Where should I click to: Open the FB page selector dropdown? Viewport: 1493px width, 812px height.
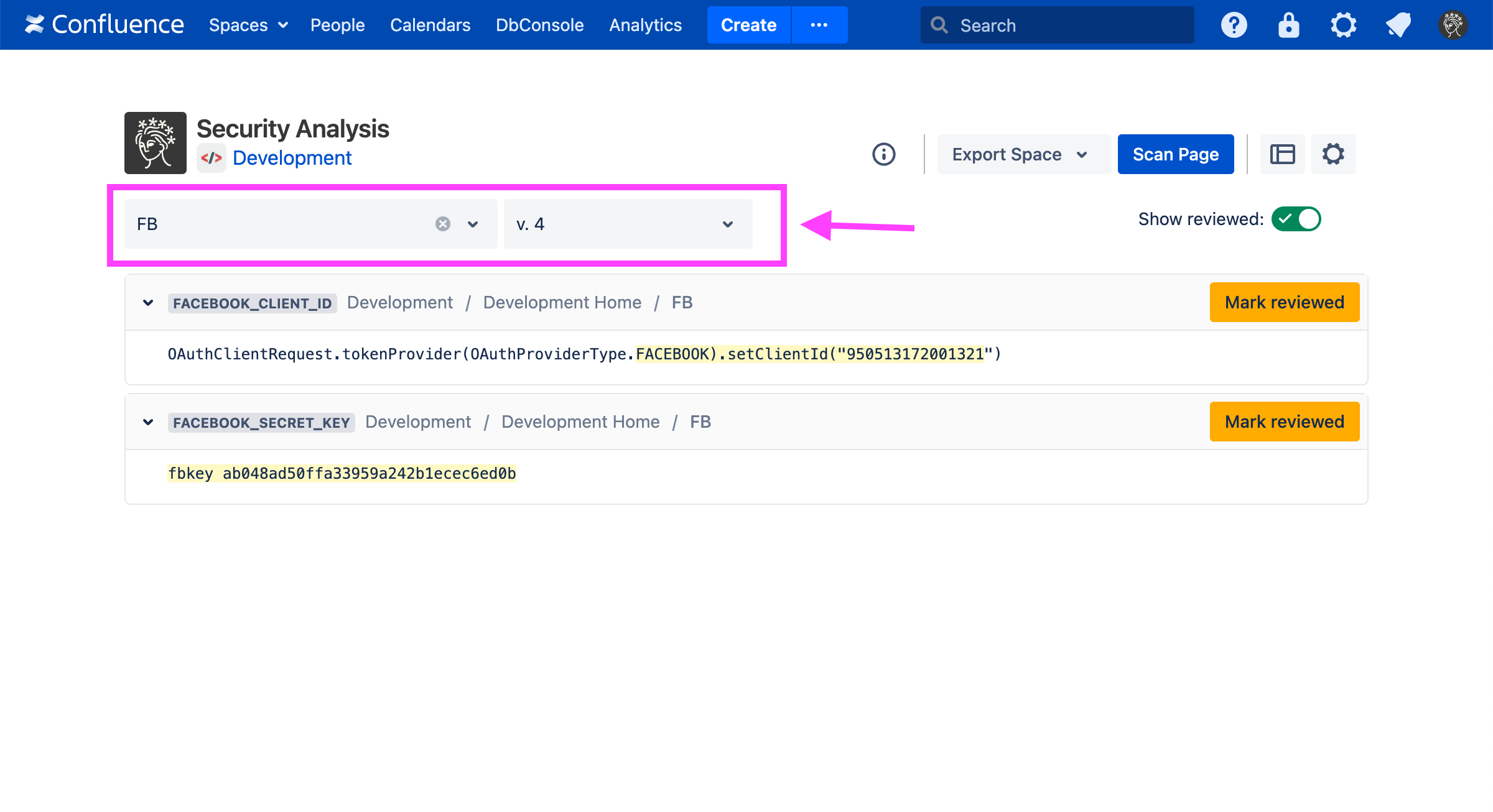pyautogui.click(x=473, y=224)
